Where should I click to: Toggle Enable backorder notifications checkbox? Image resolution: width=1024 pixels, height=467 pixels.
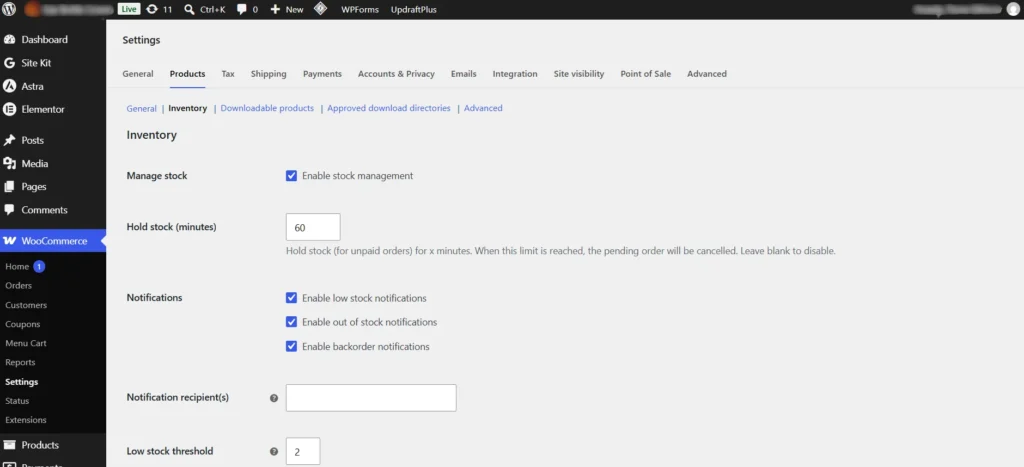(291, 346)
